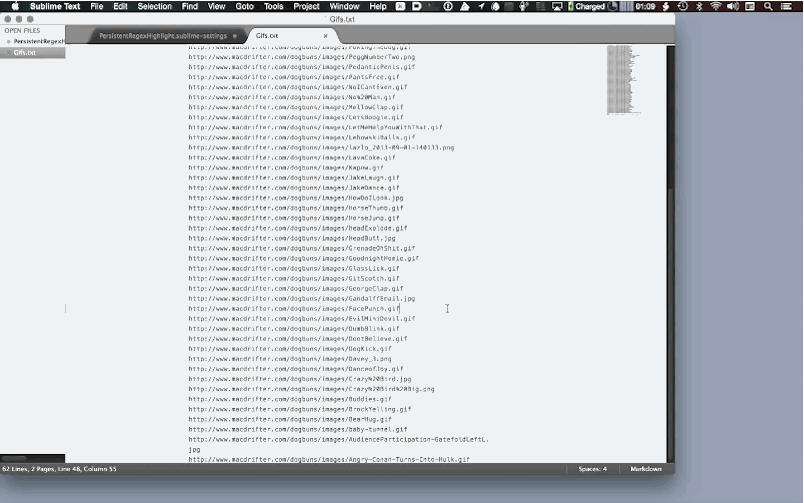Click the location arrow menu bar icon

[481, 6]
